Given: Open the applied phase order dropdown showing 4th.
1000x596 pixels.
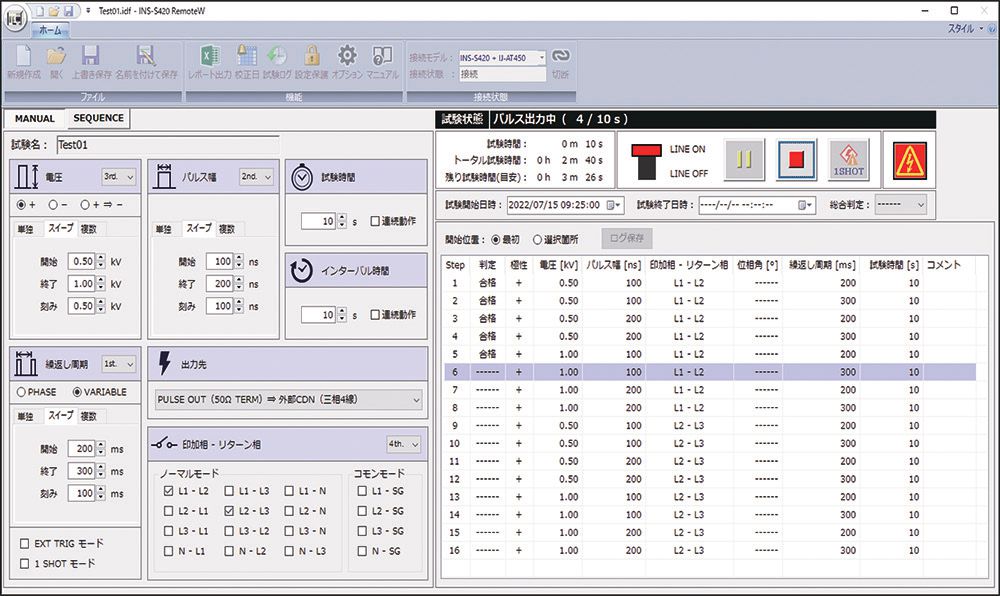Looking at the screenshot, I should pyautogui.click(x=404, y=444).
